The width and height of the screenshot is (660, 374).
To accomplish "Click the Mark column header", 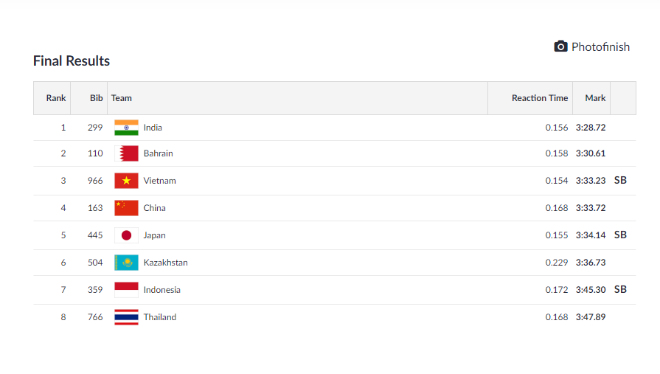I will point(595,98).
